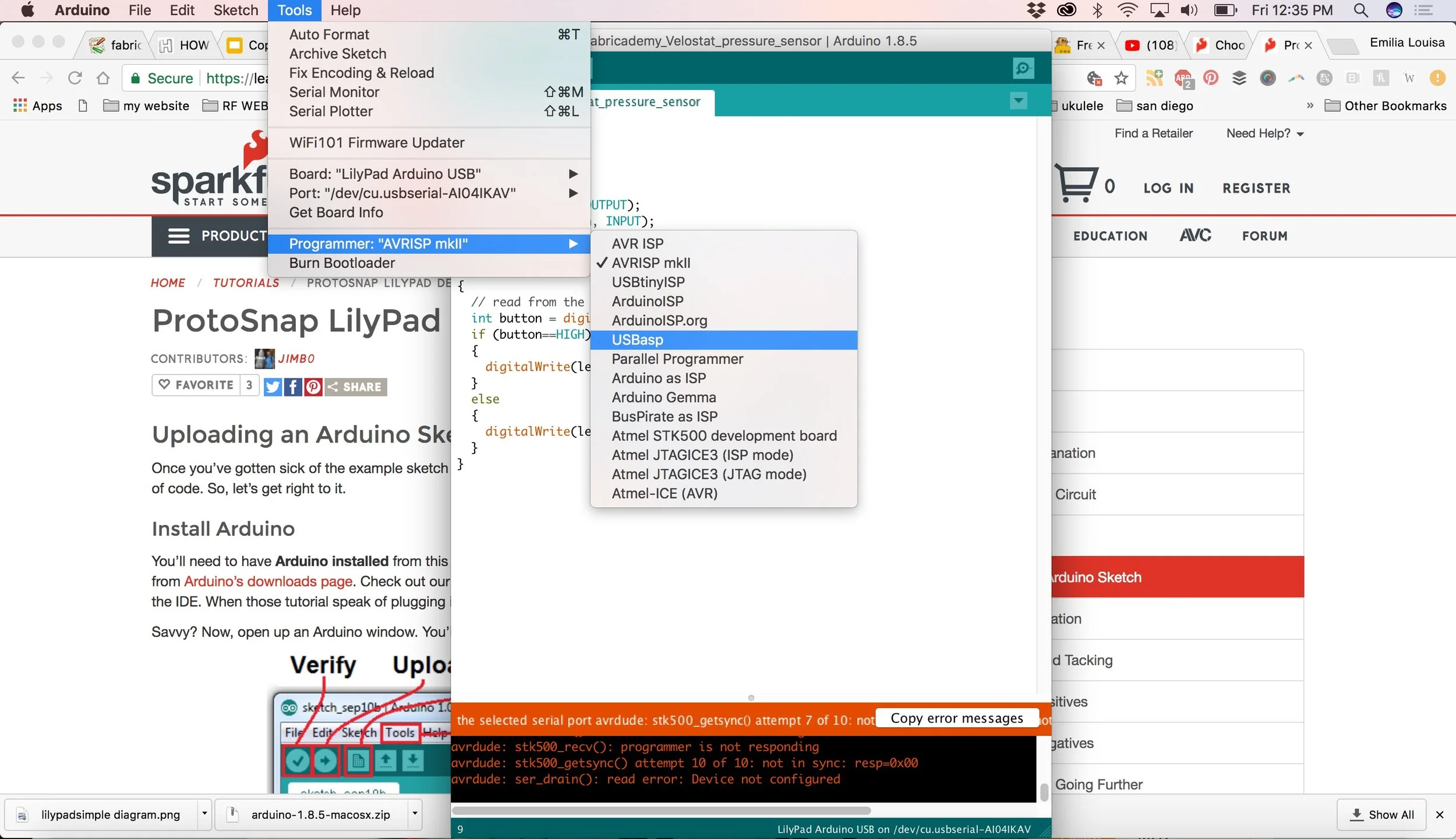Click the Chrome address bar URL
This screenshot has height=839, width=1456.
[237, 77]
